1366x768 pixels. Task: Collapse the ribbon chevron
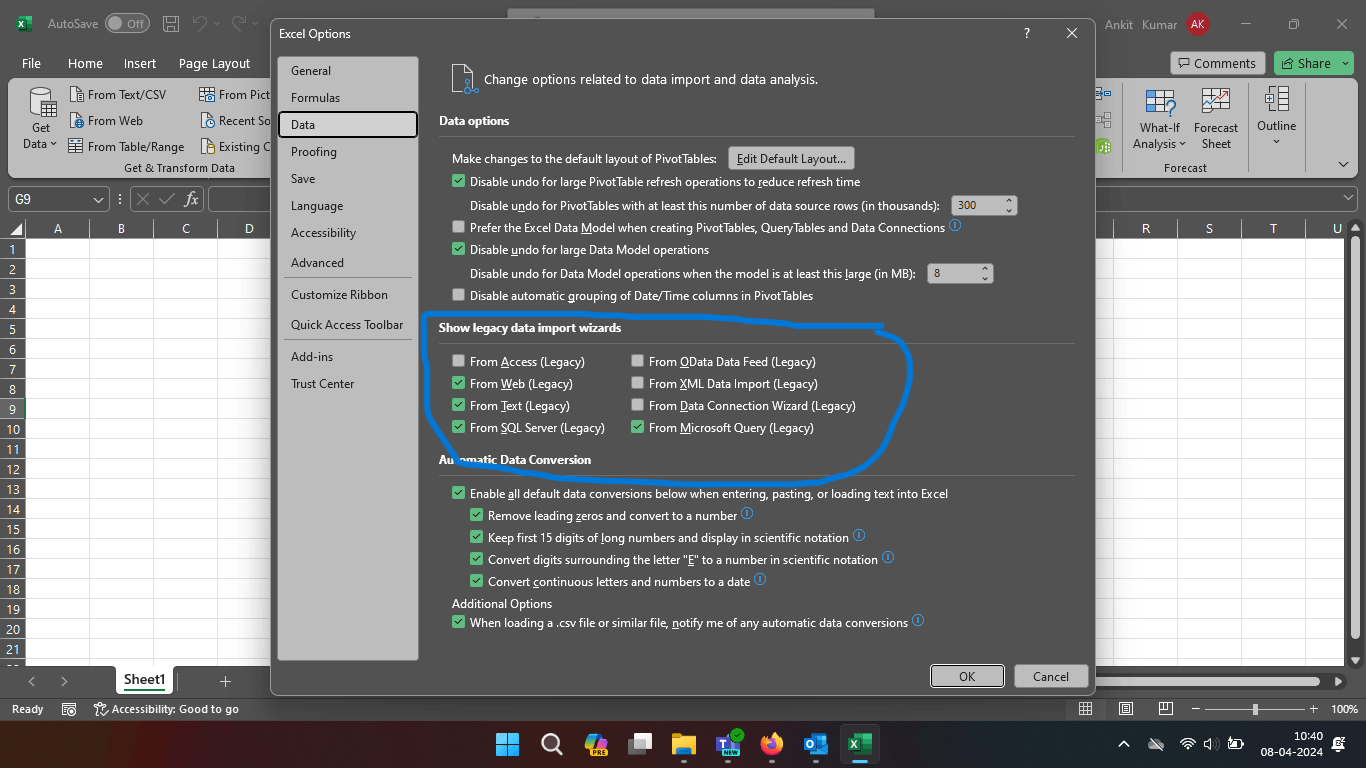pyautogui.click(x=1344, y=164)
